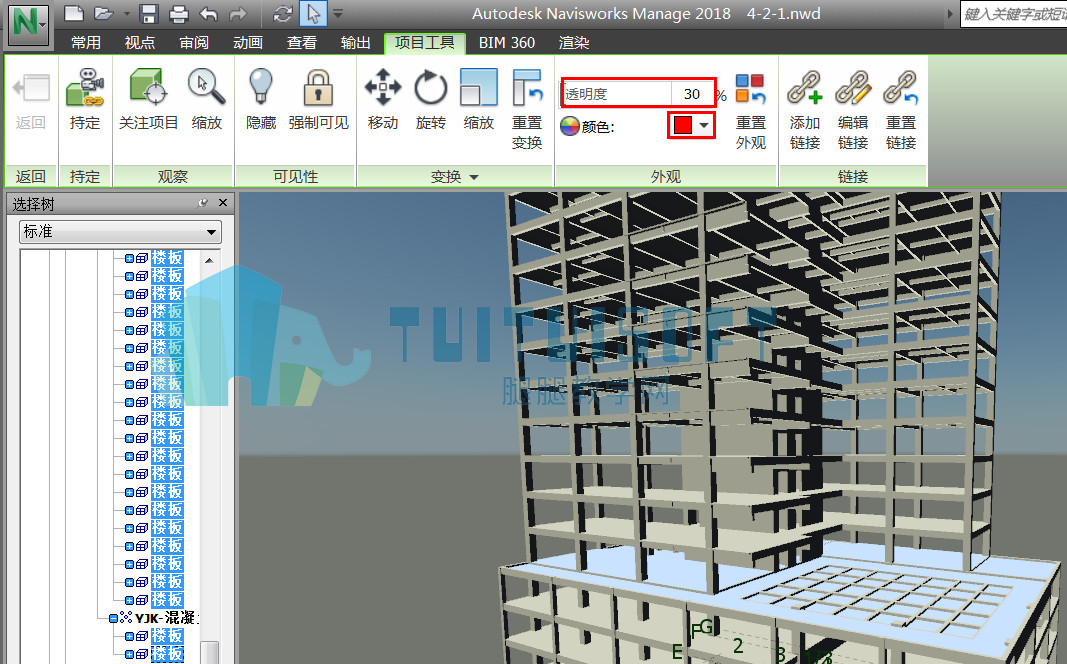Click the Reset Links (重置链接) button
The width and height of the screenshot is (1067, 664).
click(x=901, y=110)
